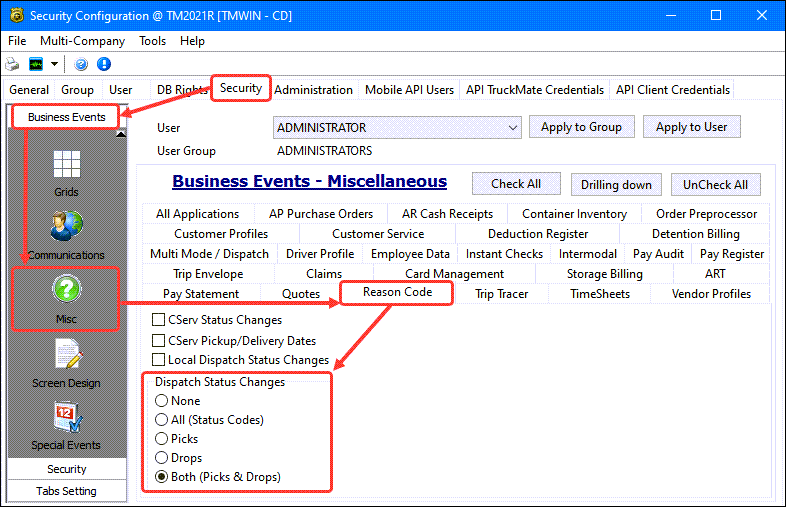The width and height of the screenshot is (786, 507).
Task: Select the Picks radio button
Action: click(161, 439)
